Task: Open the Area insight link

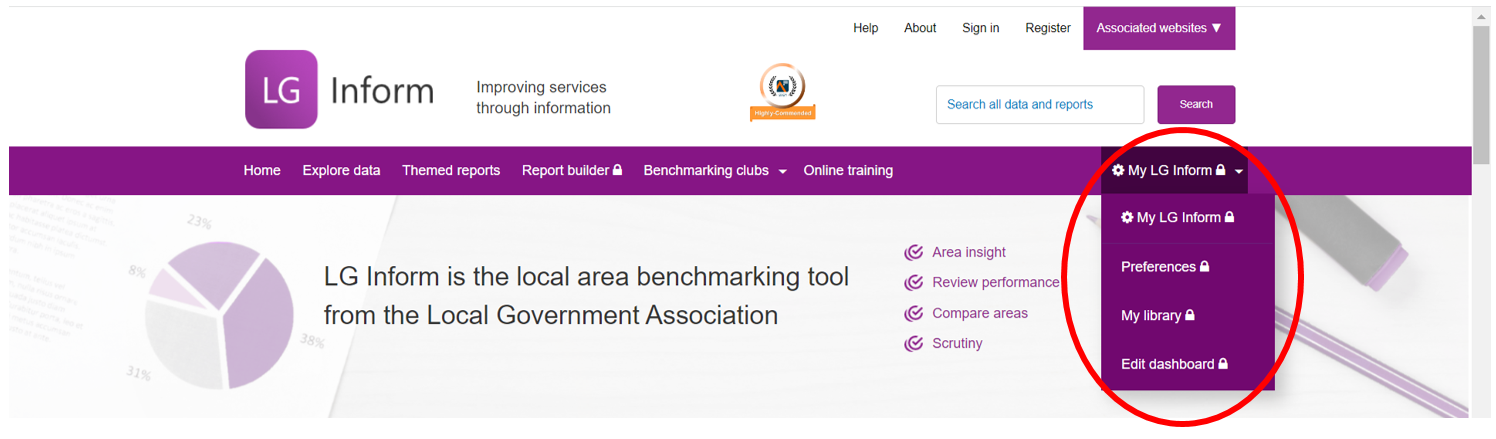Action: point(969,253)
